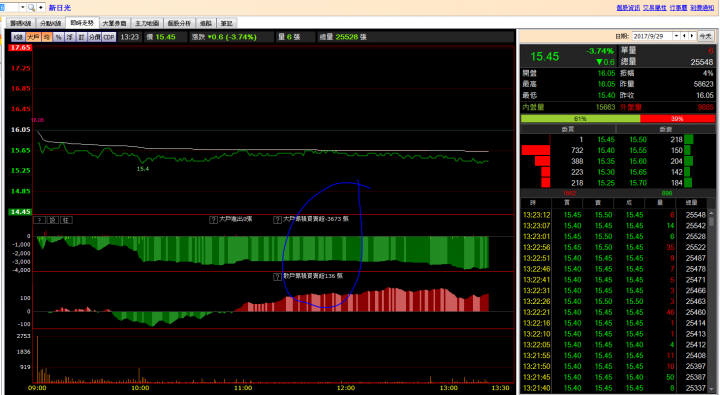Click the 註 notes button in indicator panel
The height and width of the screenshot is (395, 720).
[66, 220]
